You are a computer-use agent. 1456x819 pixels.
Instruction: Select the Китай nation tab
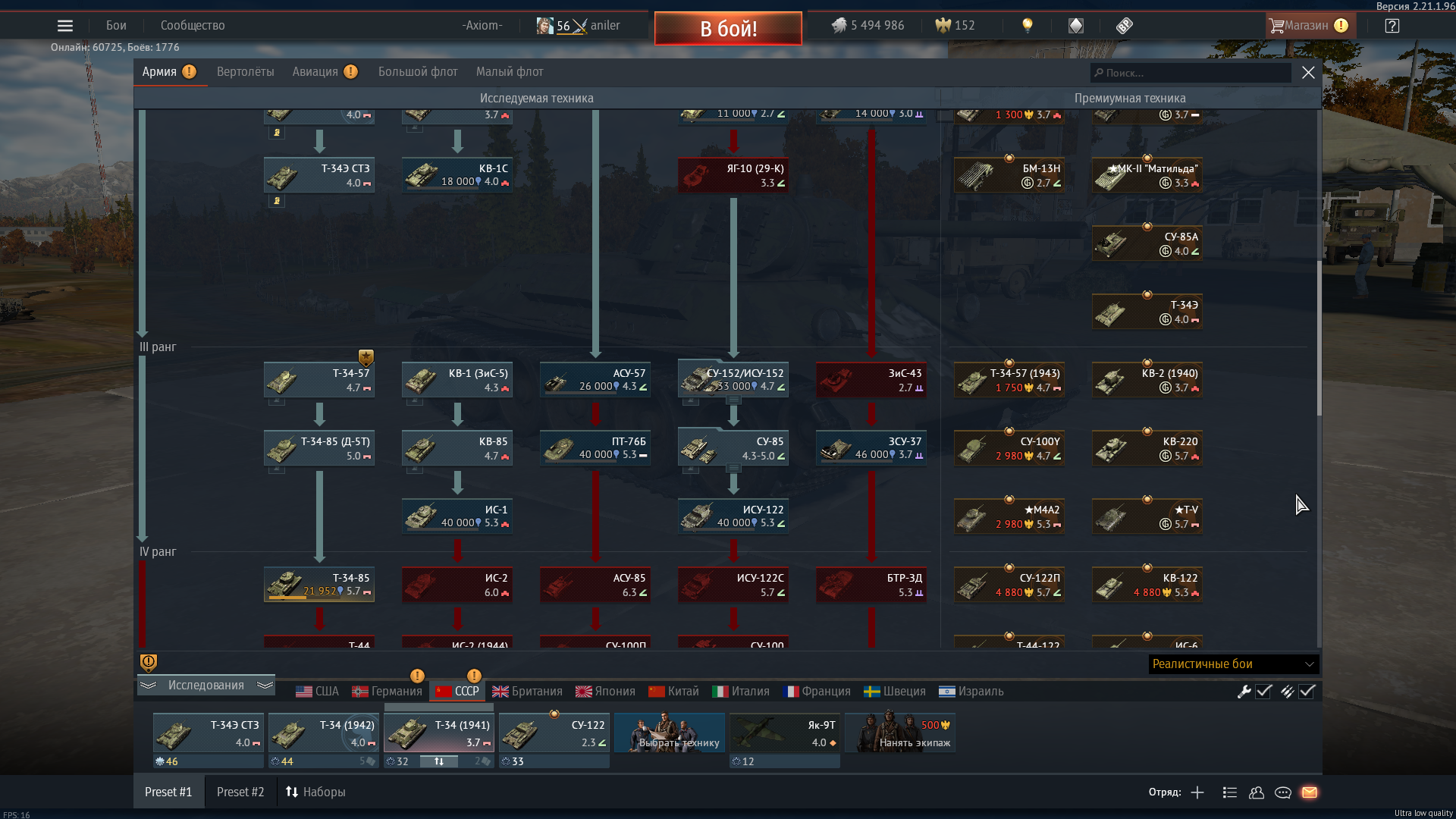(x=673, y=692)
